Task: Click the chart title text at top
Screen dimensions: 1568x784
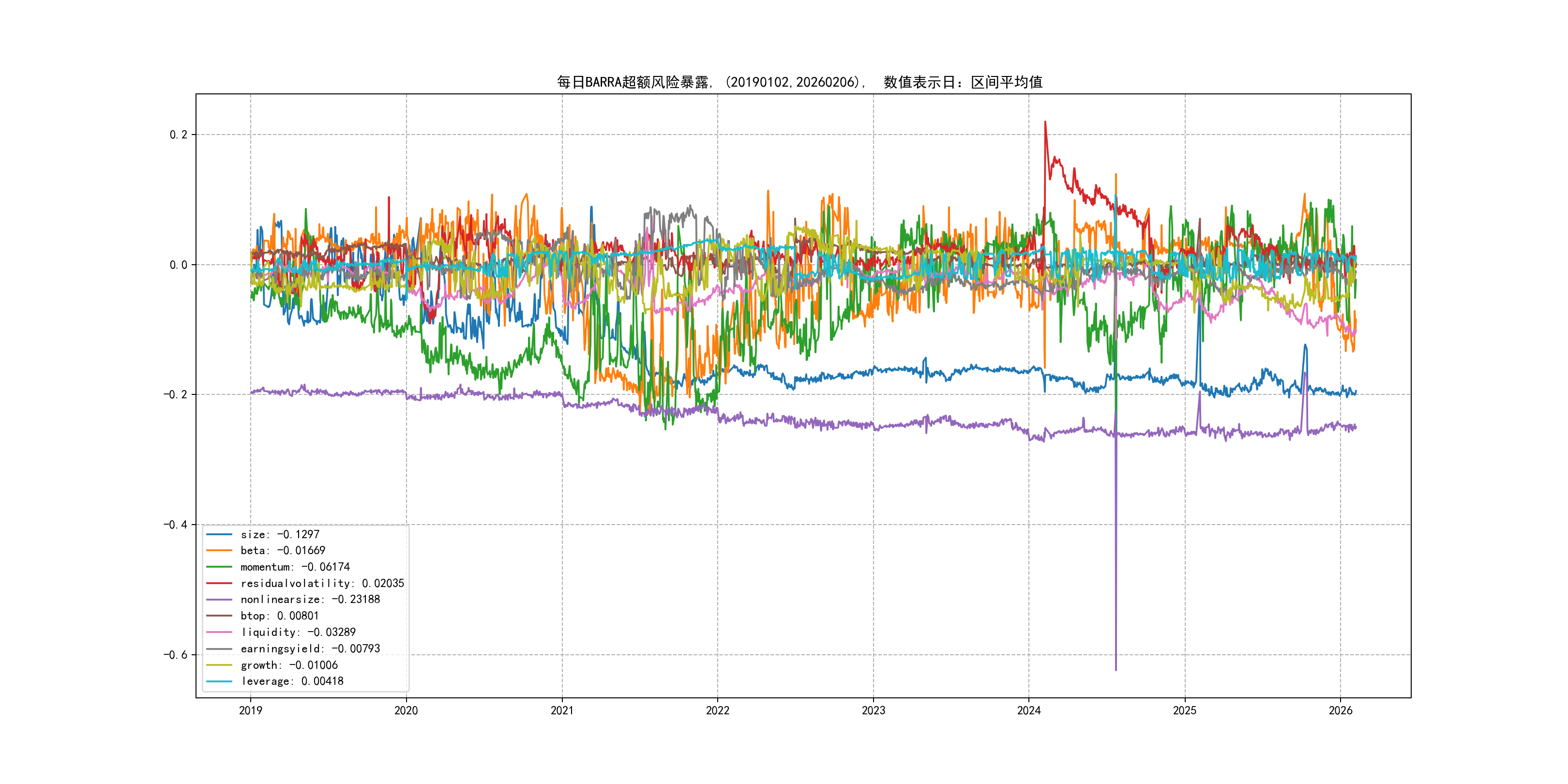Action: 799,82
